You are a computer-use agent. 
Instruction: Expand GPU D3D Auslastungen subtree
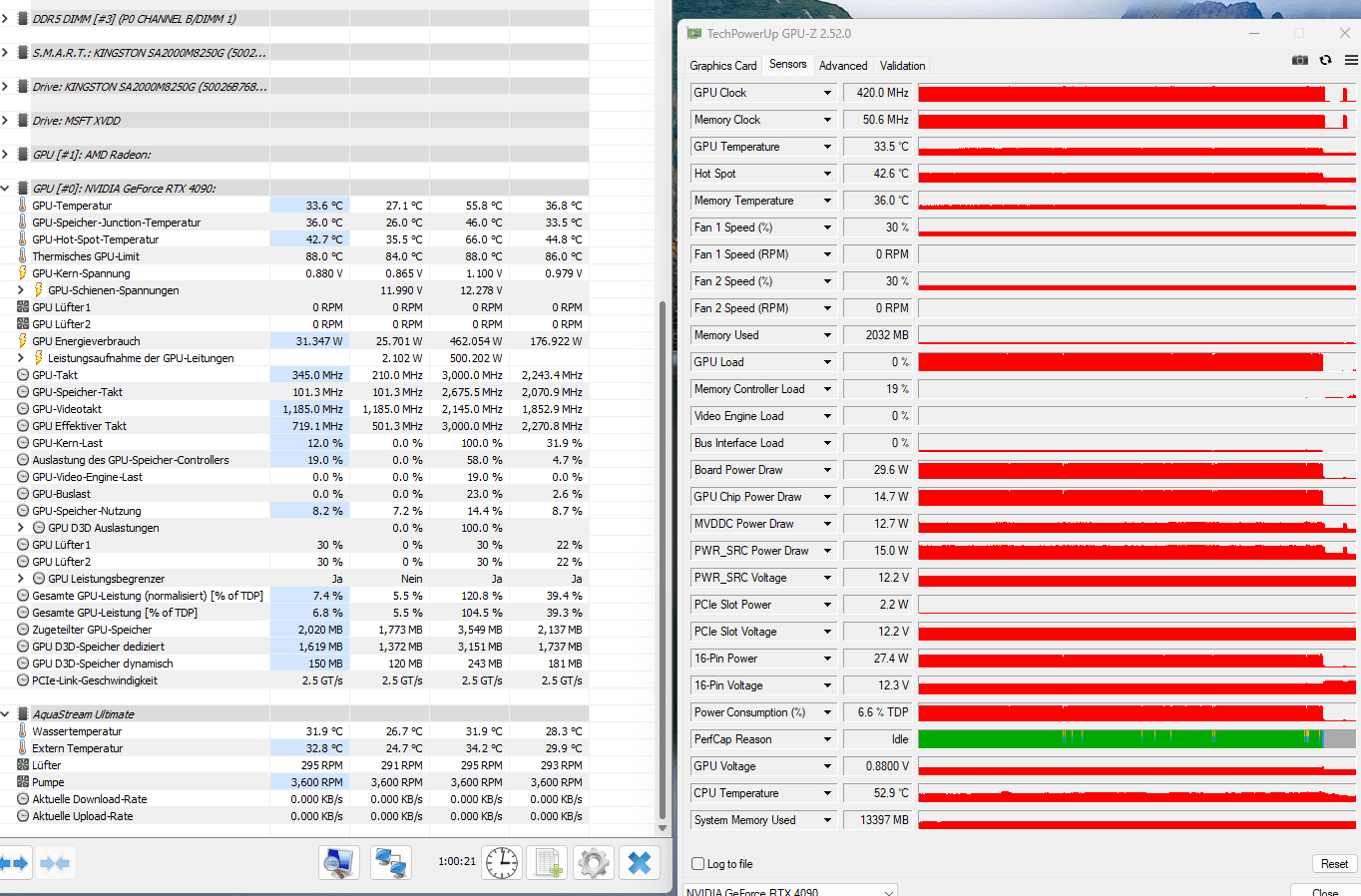21,528
